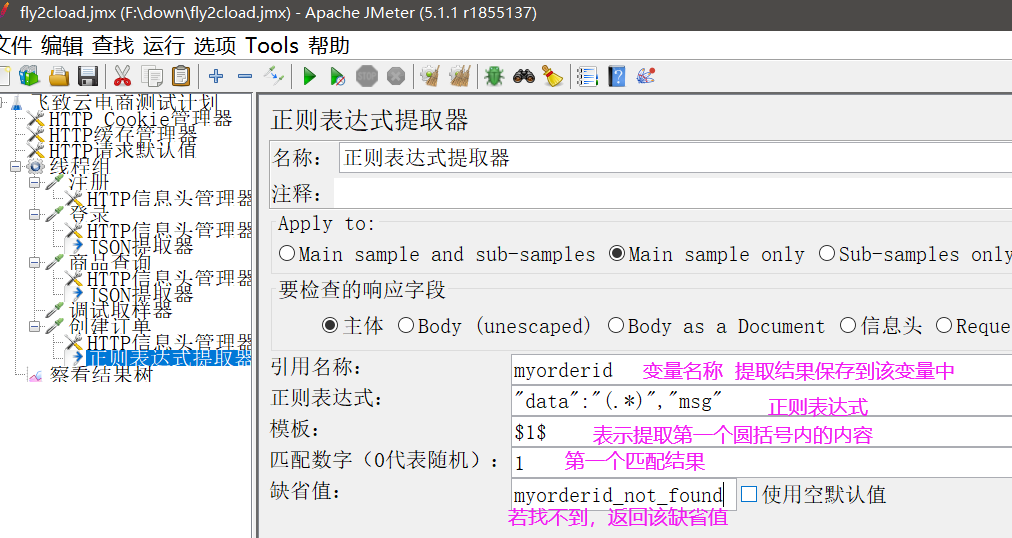This screenshot has width=1012, height=538.
Task: Save the test plan with floppy icon
Action: pyautogui.click(x=88, y=76)
